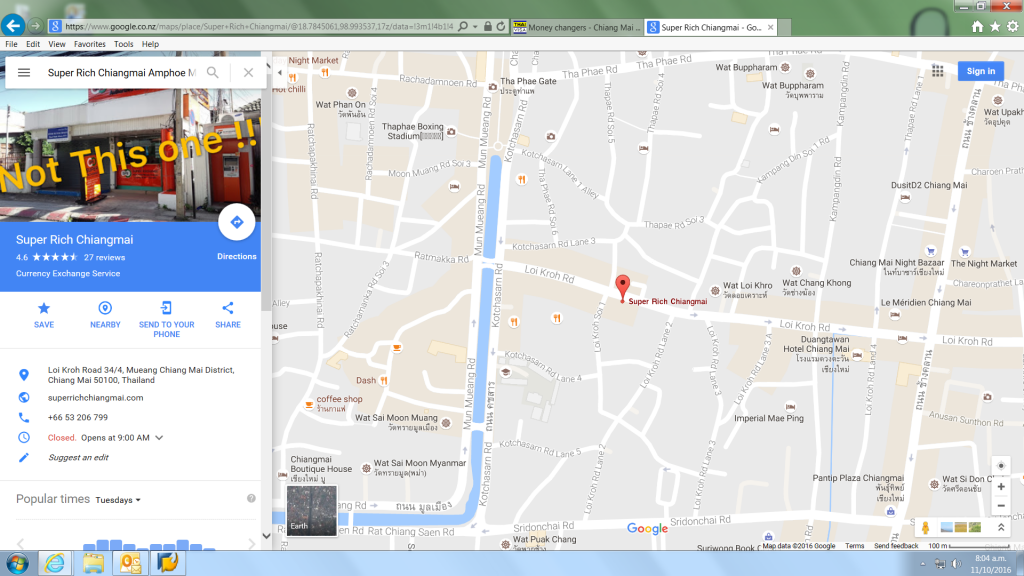This screenshot has width=1024, height=576.
Task: Click the red Super Rich Chiangmai pin
Action: coord(622,288)
